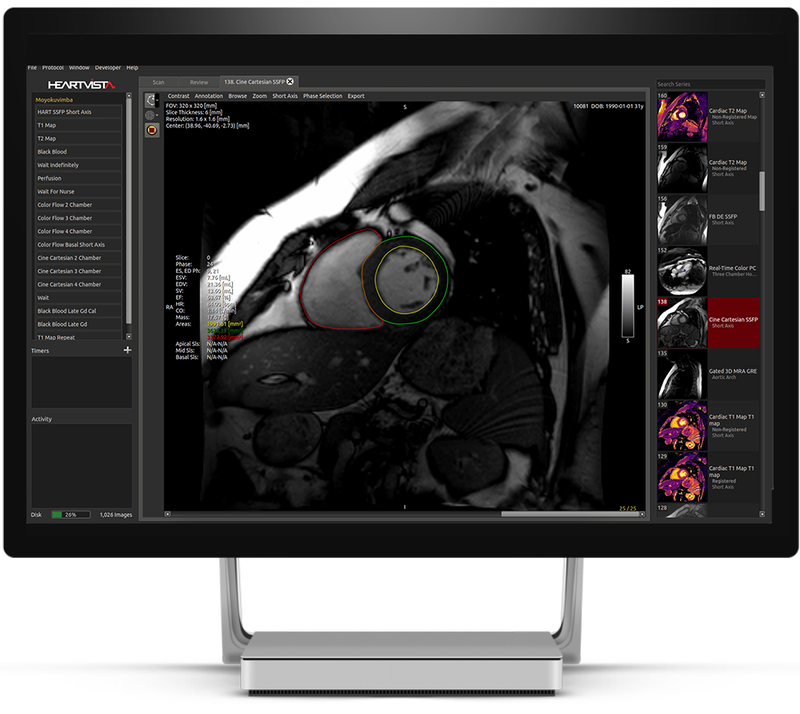
Task: Click protocol list scroll down arrow
Action: (x=129, y=336)
